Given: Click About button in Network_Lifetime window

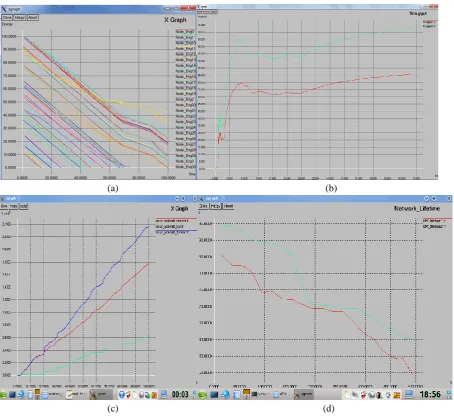Looking at the screenshot, I should [x=228, y=206].
